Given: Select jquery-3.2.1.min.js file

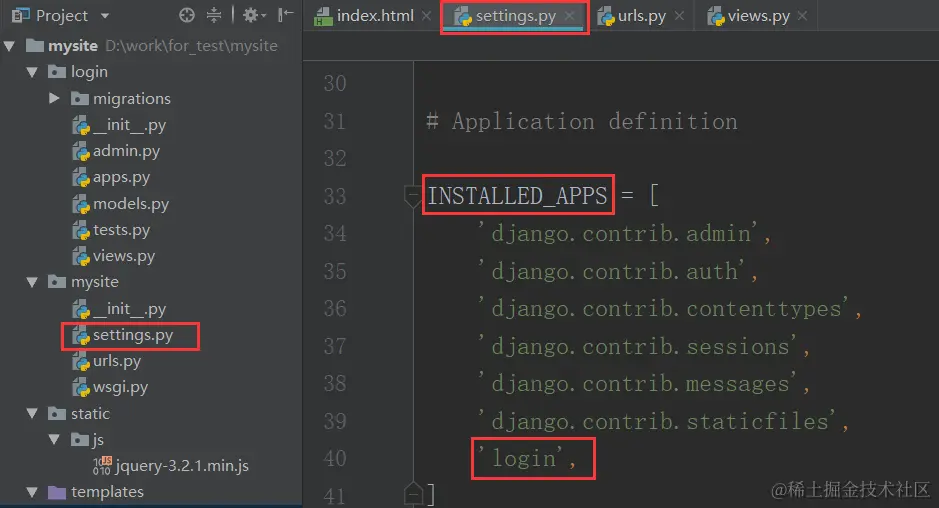Looking at the screenshot, I should (182, 466).
